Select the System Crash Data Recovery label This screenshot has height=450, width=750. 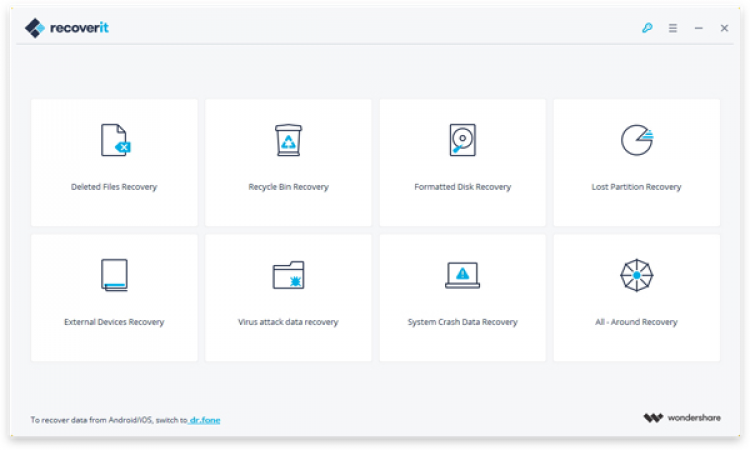pos(463,322)
